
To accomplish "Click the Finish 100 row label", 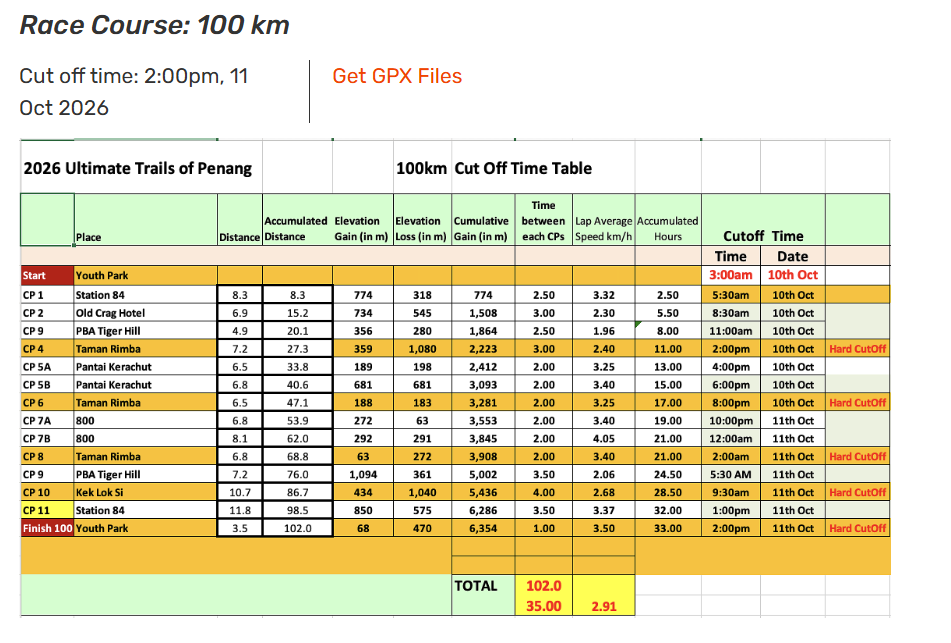I will click(47, 528).
